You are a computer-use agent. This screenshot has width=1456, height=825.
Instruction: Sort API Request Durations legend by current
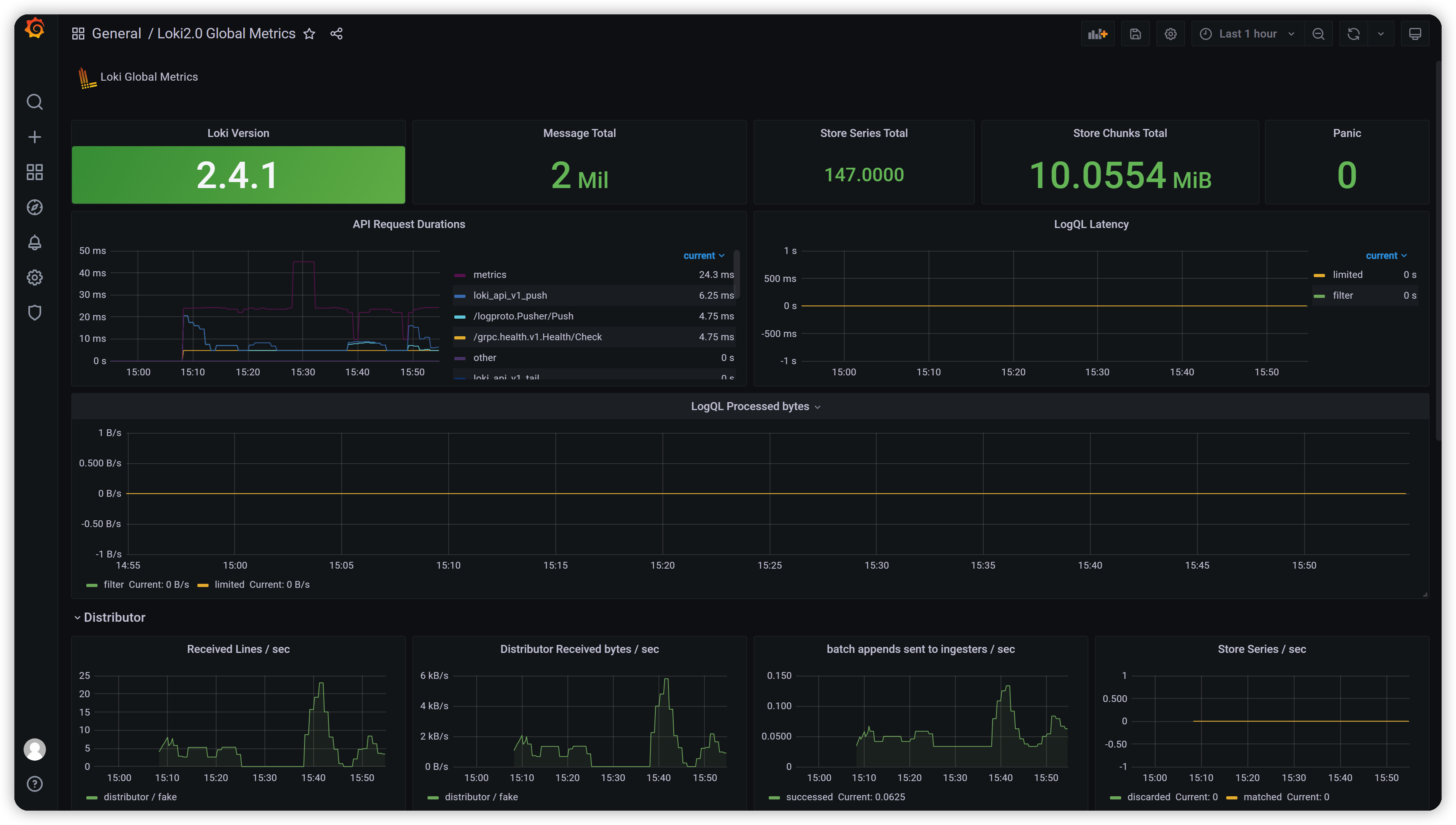point(703,256)
